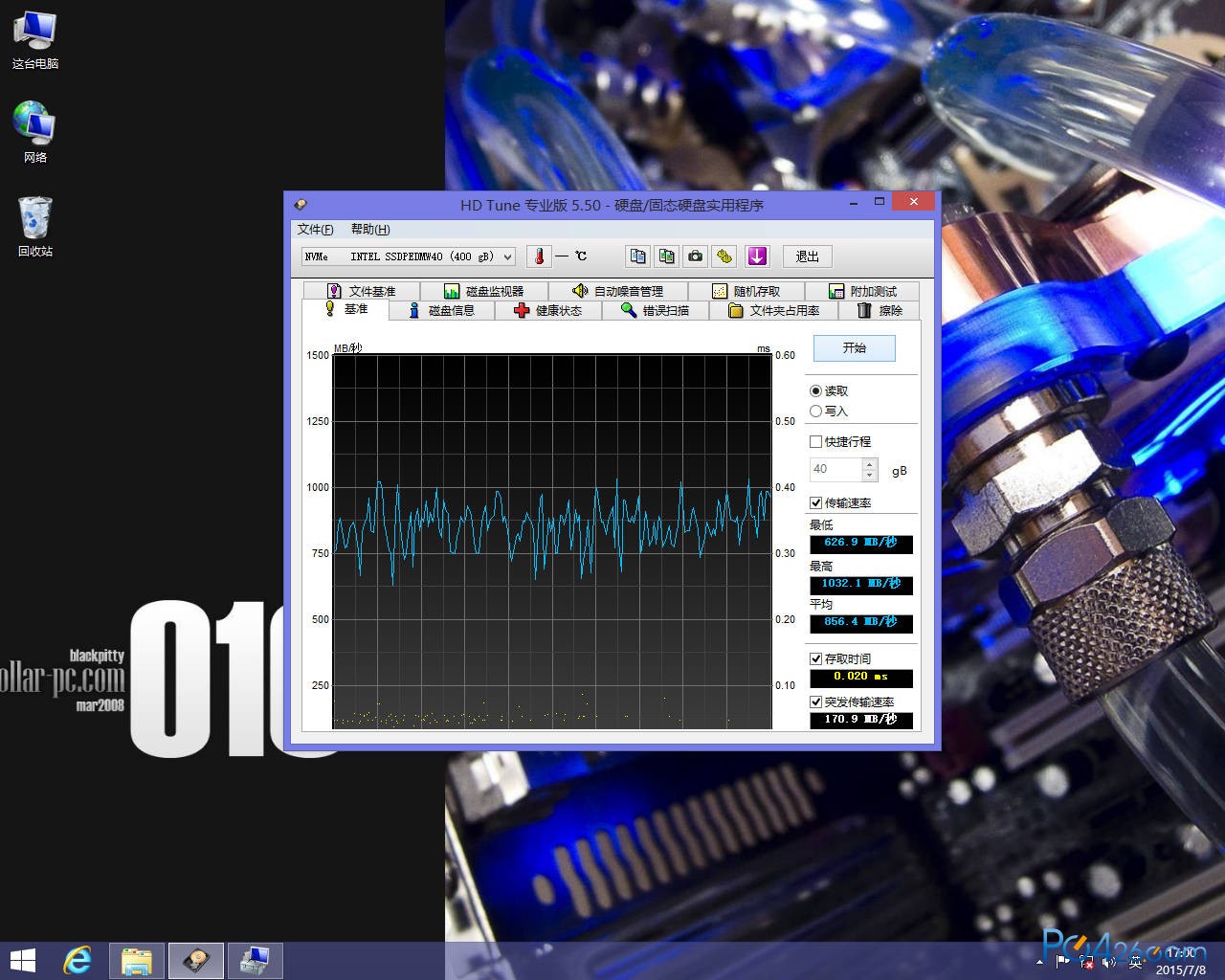Screen dimensions: 1225x980
Task: Select the 基准 benchmark tab
Action: [x=345, y=309]
